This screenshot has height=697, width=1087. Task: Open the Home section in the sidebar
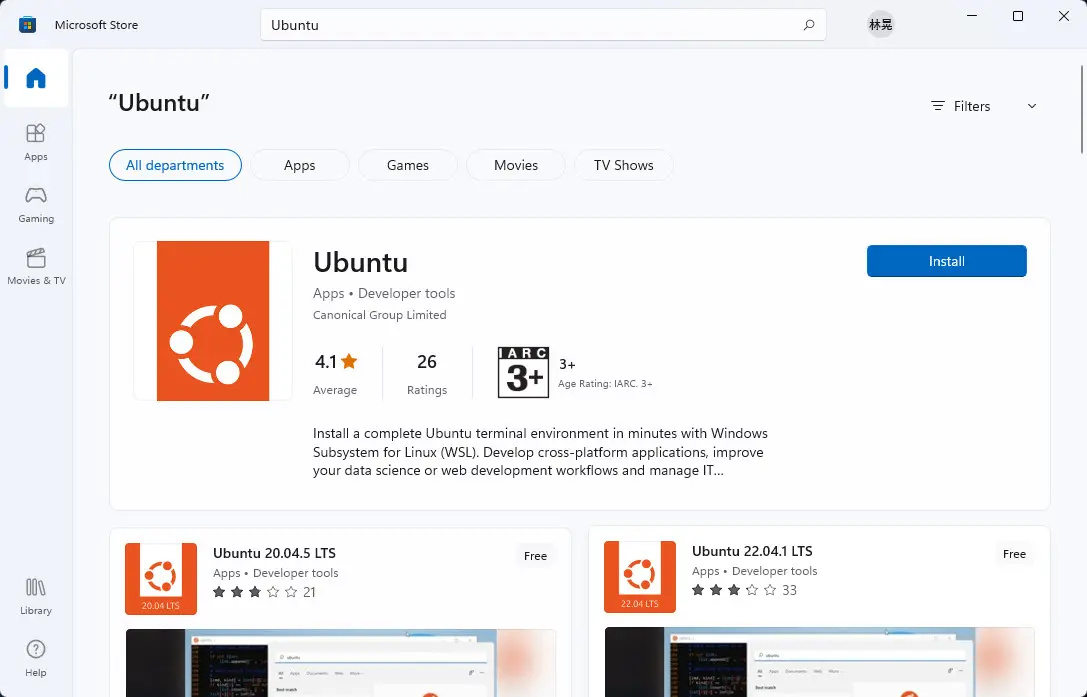35,79
